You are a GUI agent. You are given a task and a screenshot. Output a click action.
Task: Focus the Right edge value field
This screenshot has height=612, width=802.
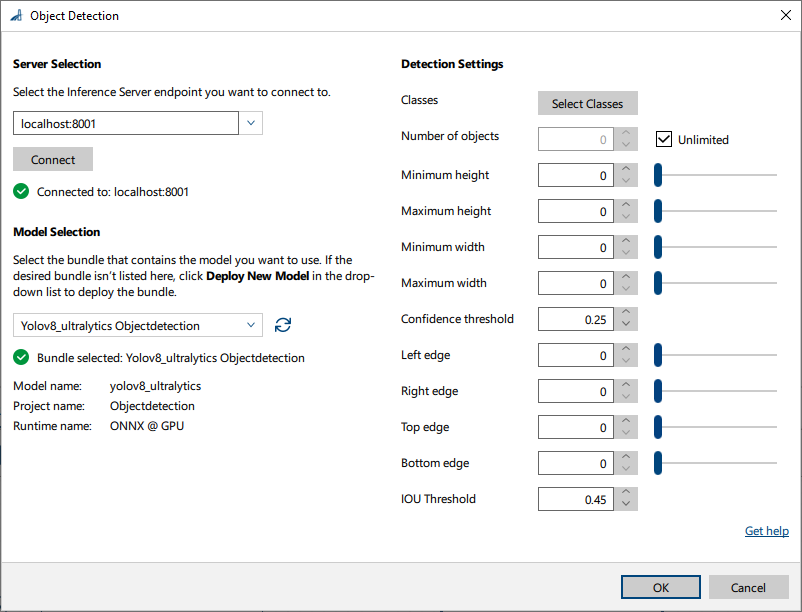pyautogui.click(x=575, y=391)
